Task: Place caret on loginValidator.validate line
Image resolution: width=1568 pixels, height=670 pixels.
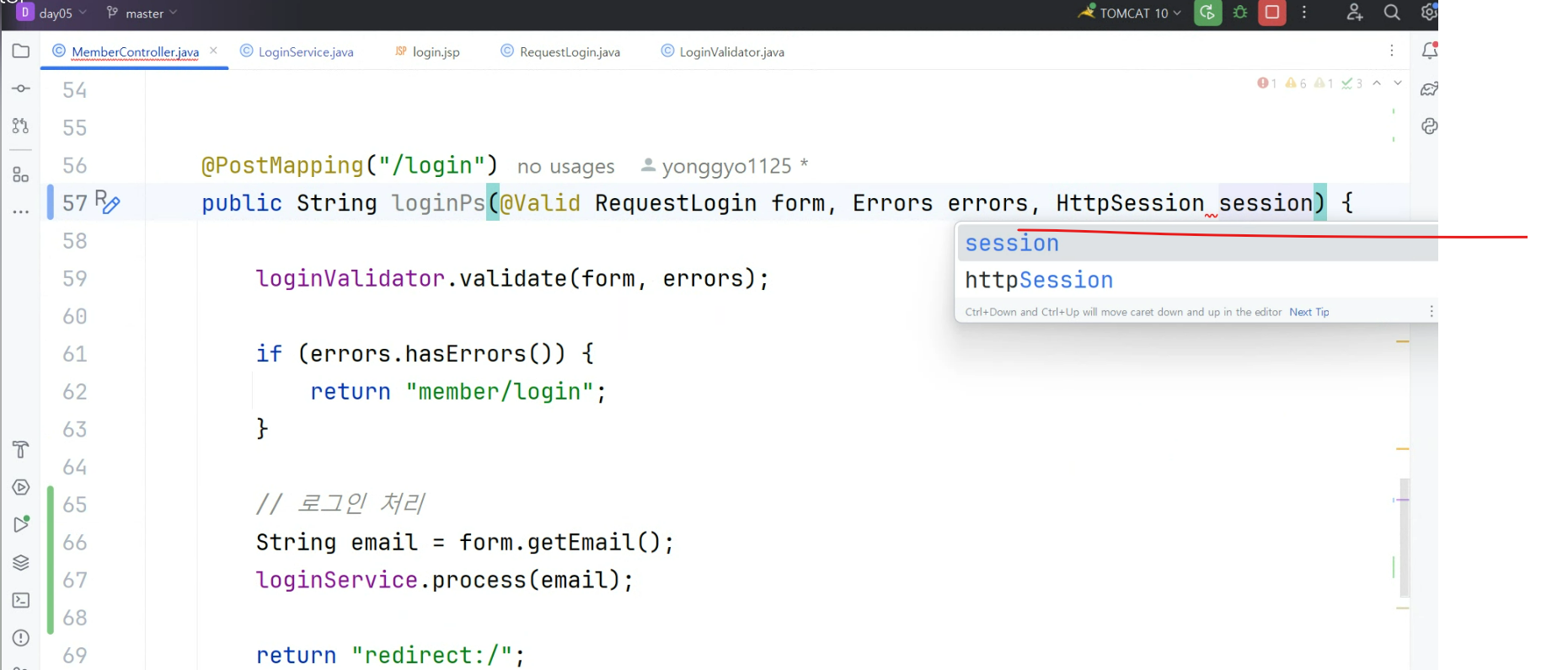Action: (x=512, y=278)
